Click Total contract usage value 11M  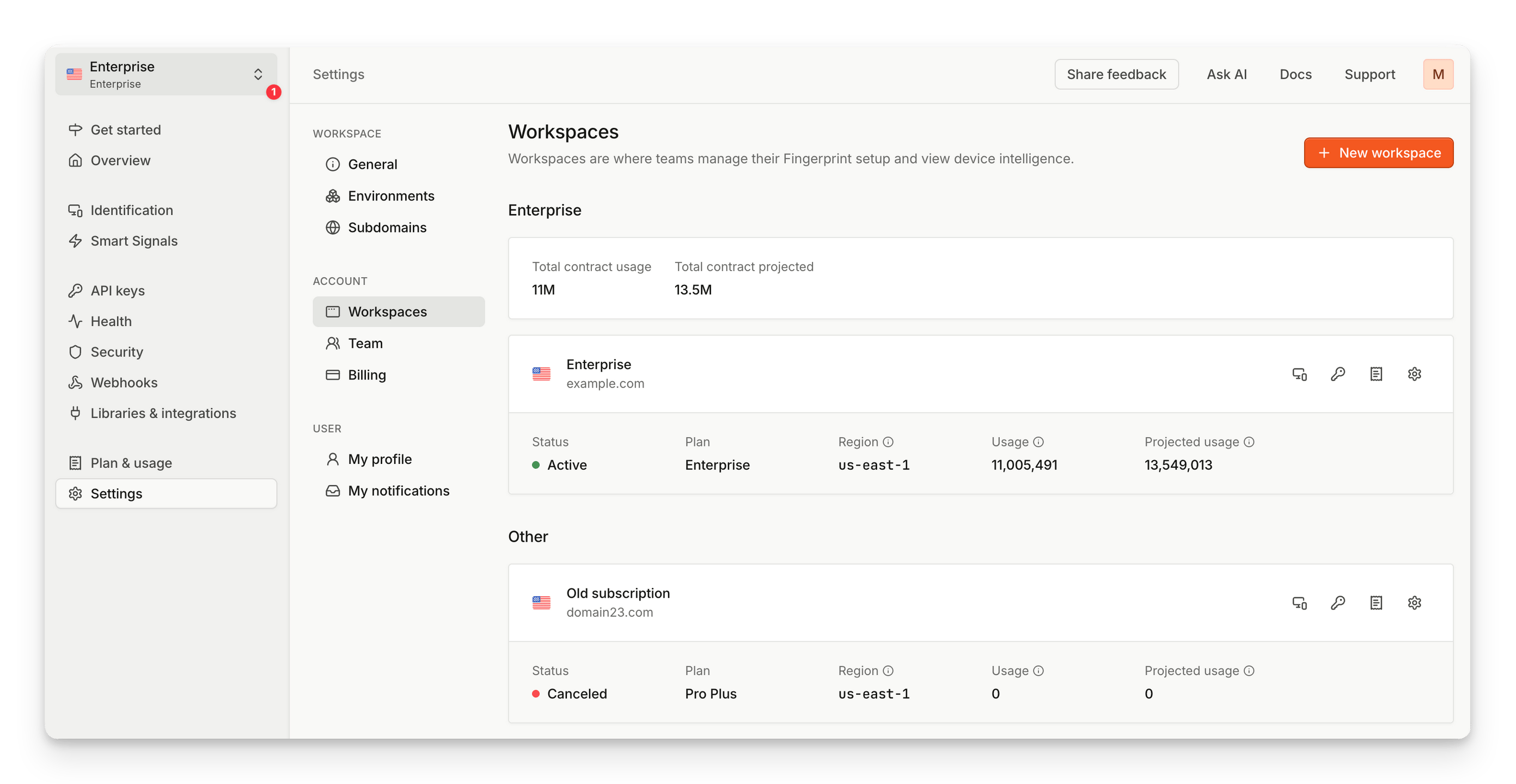coord(543,290)
